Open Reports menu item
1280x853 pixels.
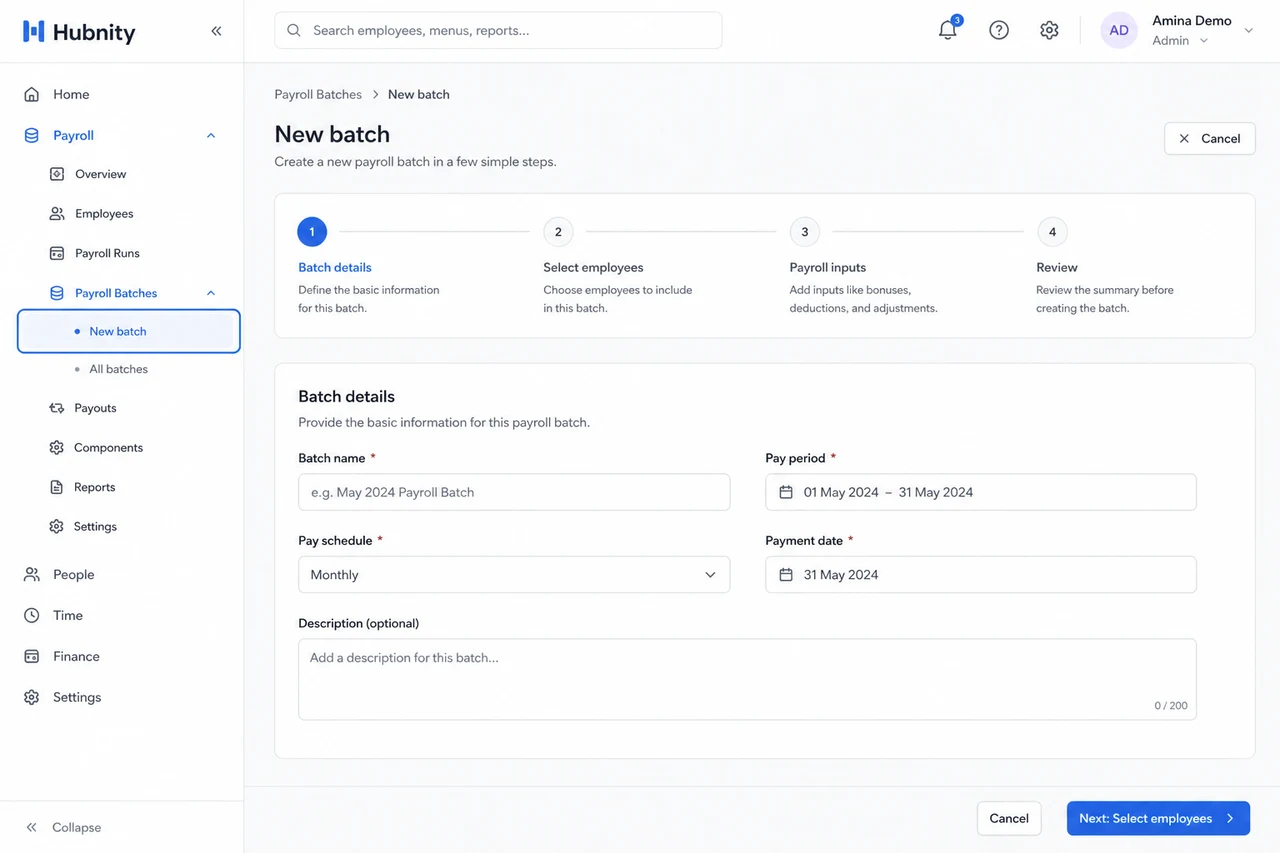(x=95, y=487)
